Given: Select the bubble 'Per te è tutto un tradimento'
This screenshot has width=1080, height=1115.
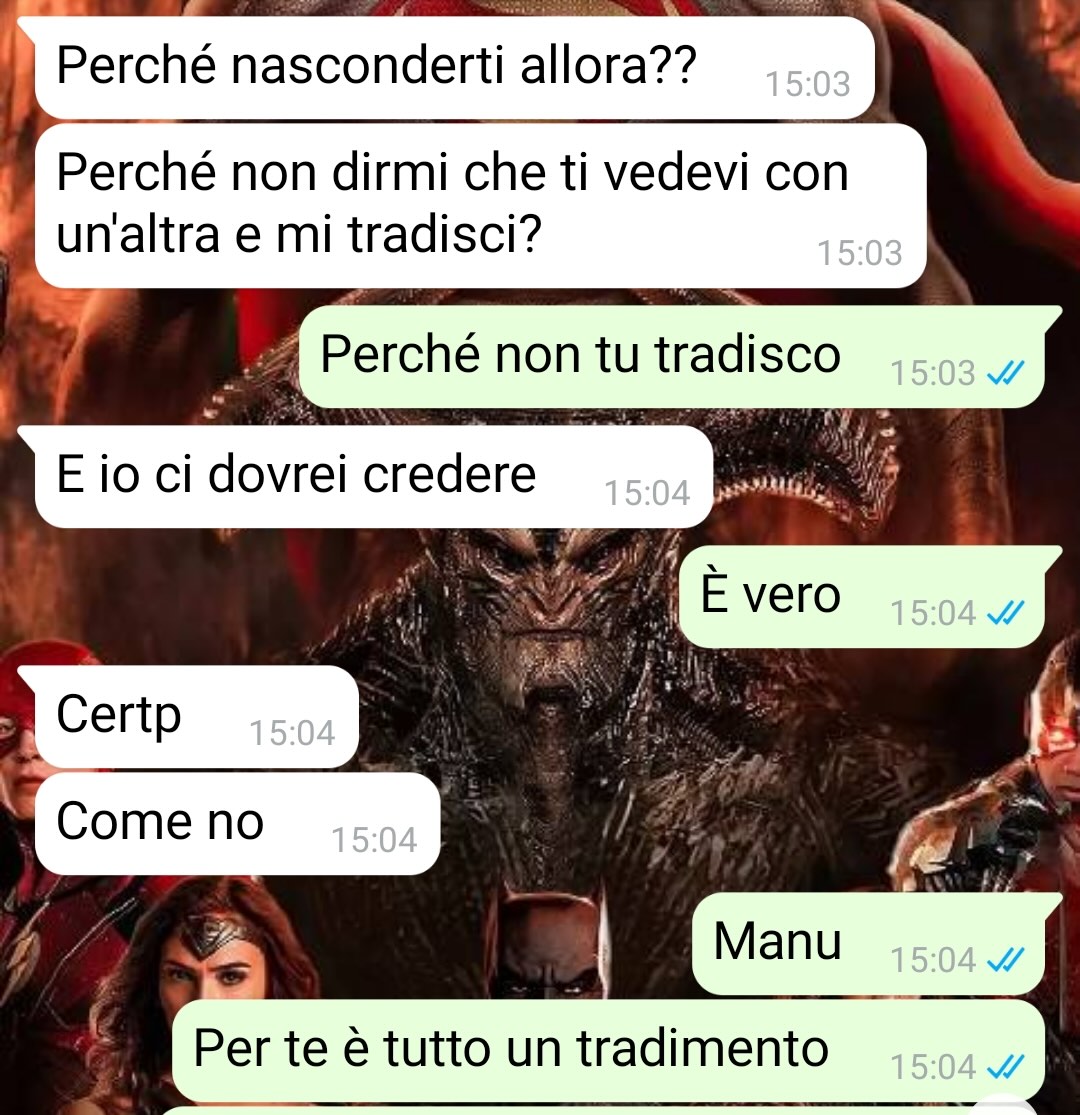Looking at the screenshot, I should [609, 1050].
